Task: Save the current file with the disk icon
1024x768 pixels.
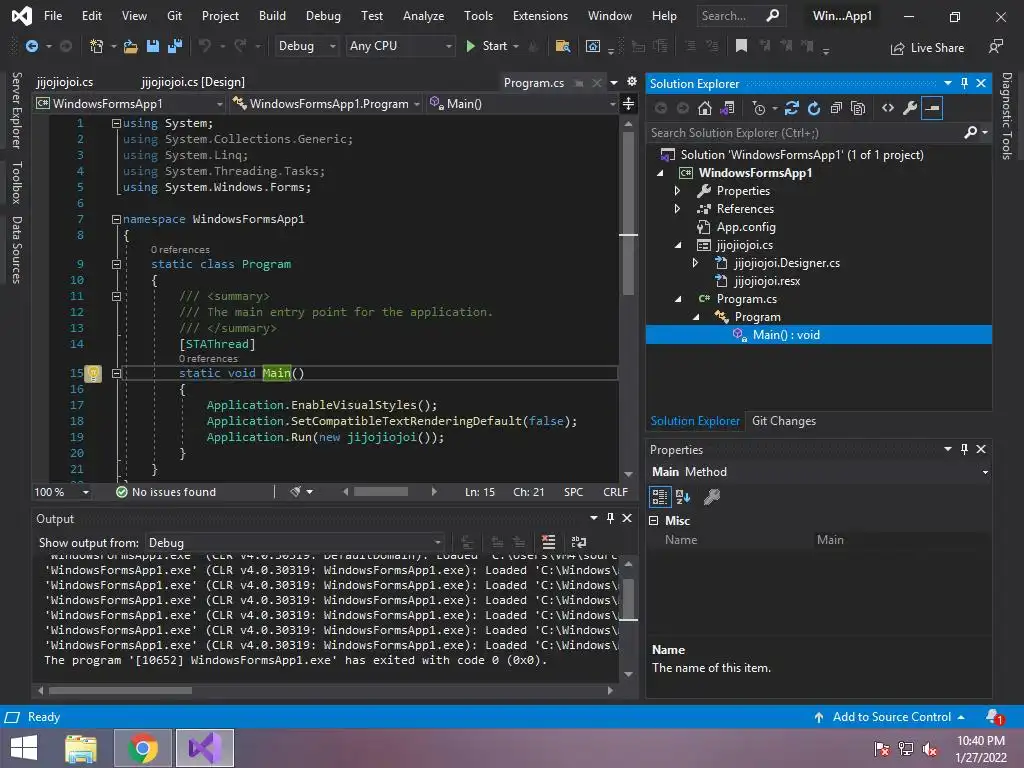Action: click(153, 46)
